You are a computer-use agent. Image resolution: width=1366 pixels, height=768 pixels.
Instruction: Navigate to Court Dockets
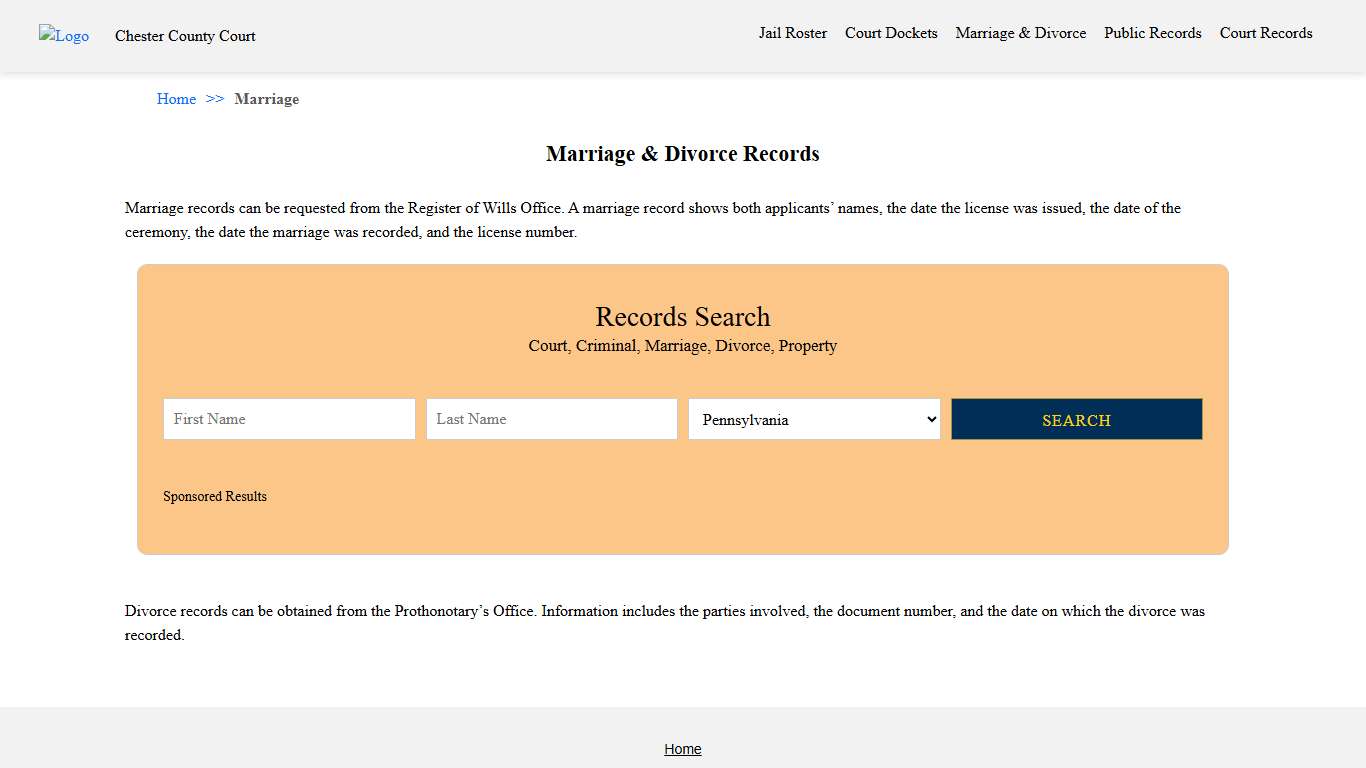point(890,33)
